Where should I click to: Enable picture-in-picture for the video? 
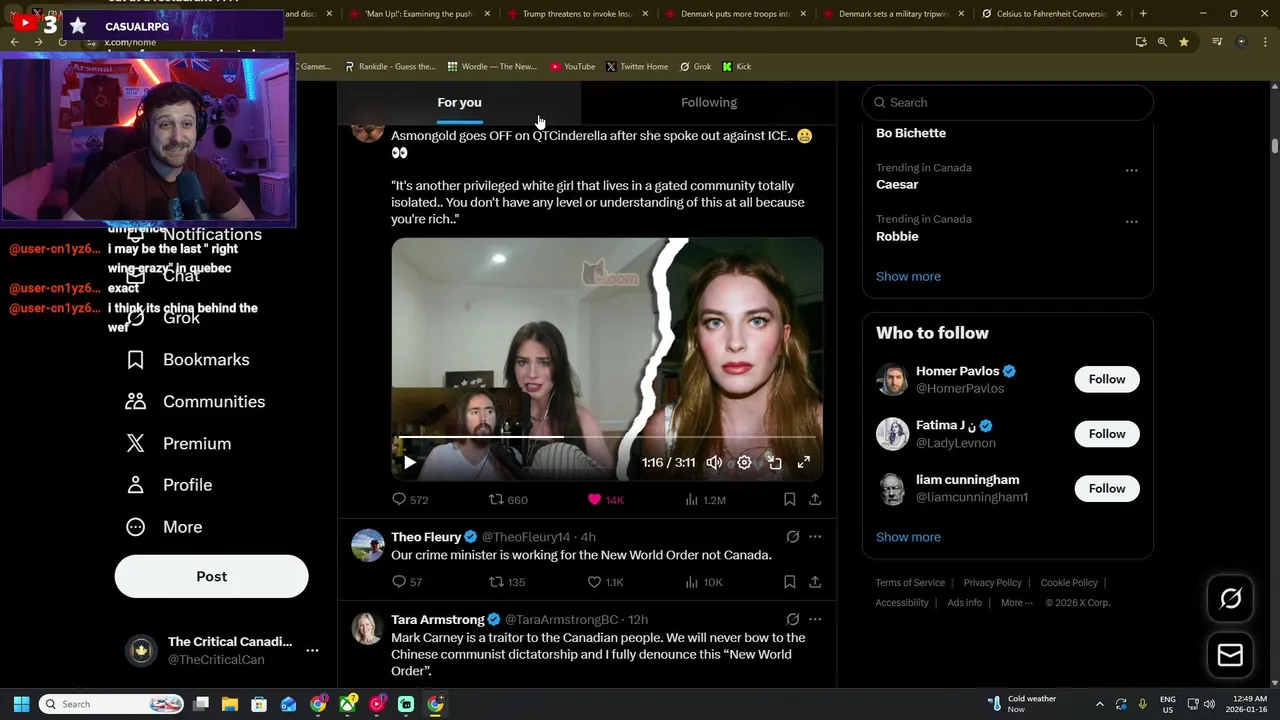tap(774, 462)
